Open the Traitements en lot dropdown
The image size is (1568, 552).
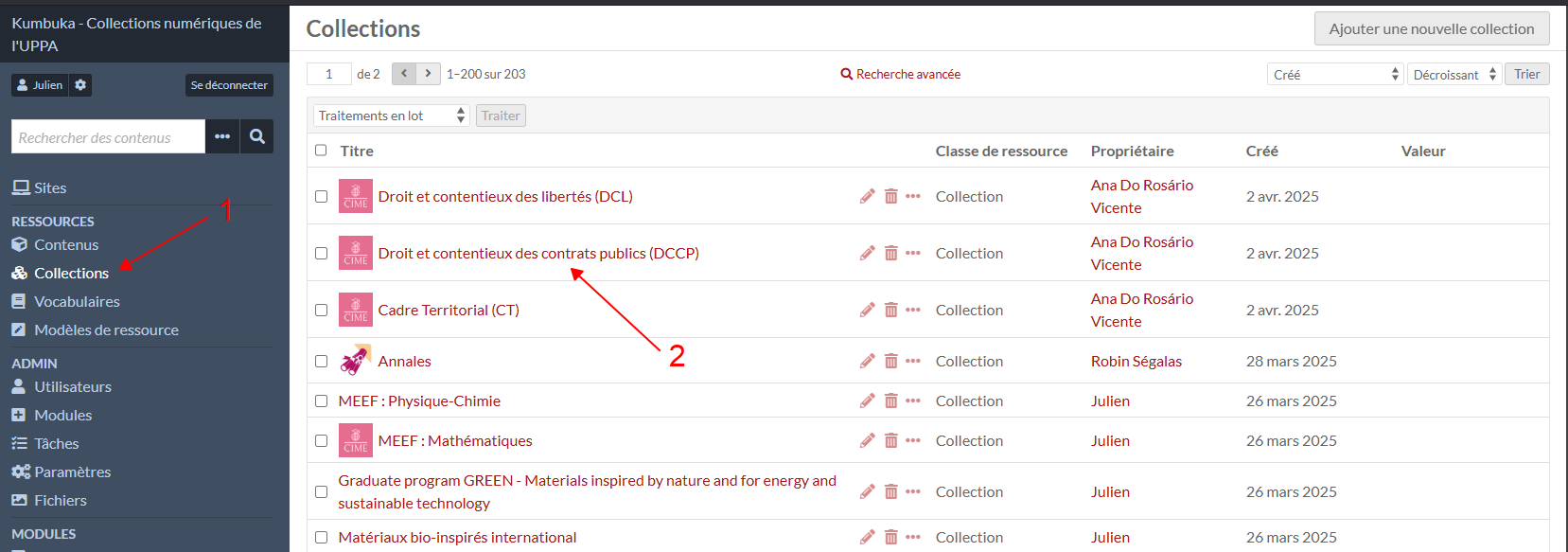click(391, 116)
